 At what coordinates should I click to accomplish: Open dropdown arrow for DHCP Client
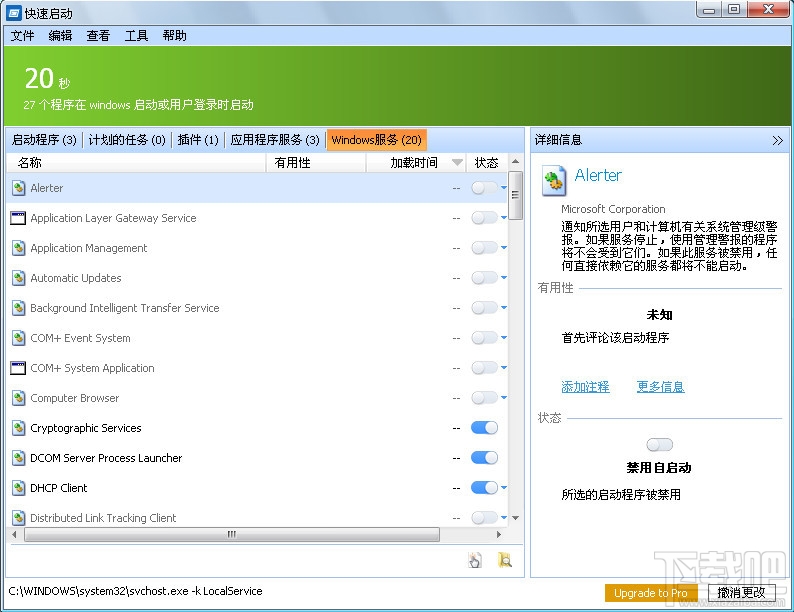504,487
